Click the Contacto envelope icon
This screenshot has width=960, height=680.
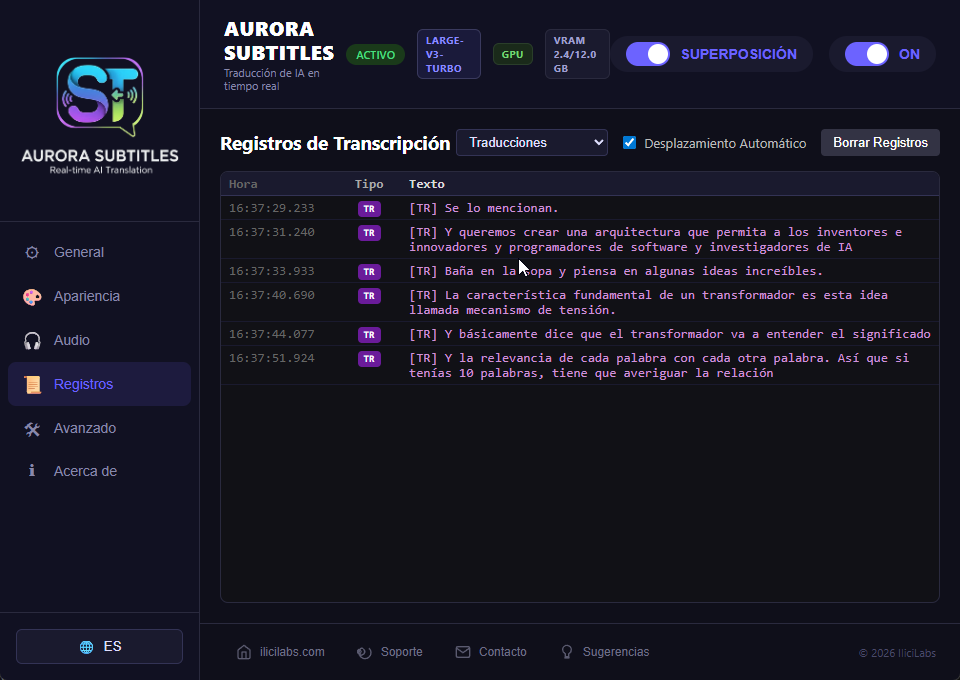[x=463, y=652]
